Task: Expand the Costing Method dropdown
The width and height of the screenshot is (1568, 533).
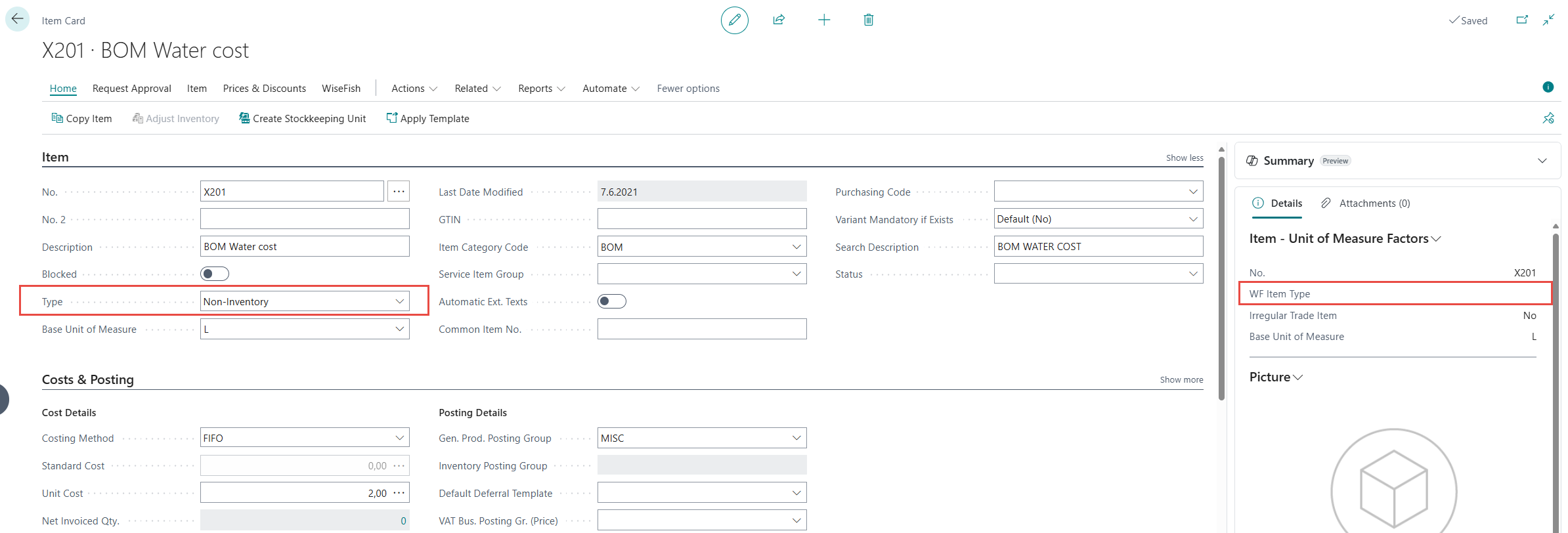Action: [399, 438]
